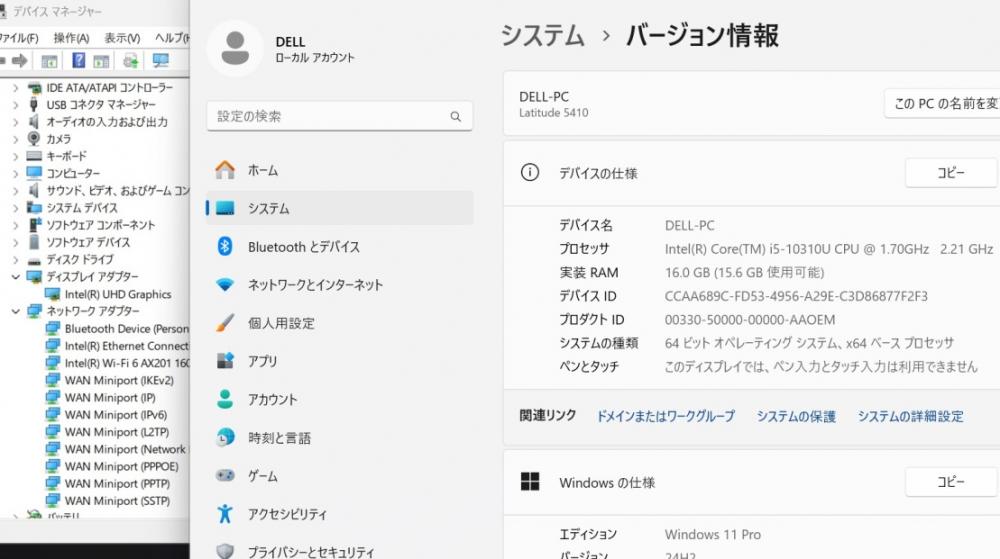Open the ヘルプ menu in Device Manager

[172, 38]
